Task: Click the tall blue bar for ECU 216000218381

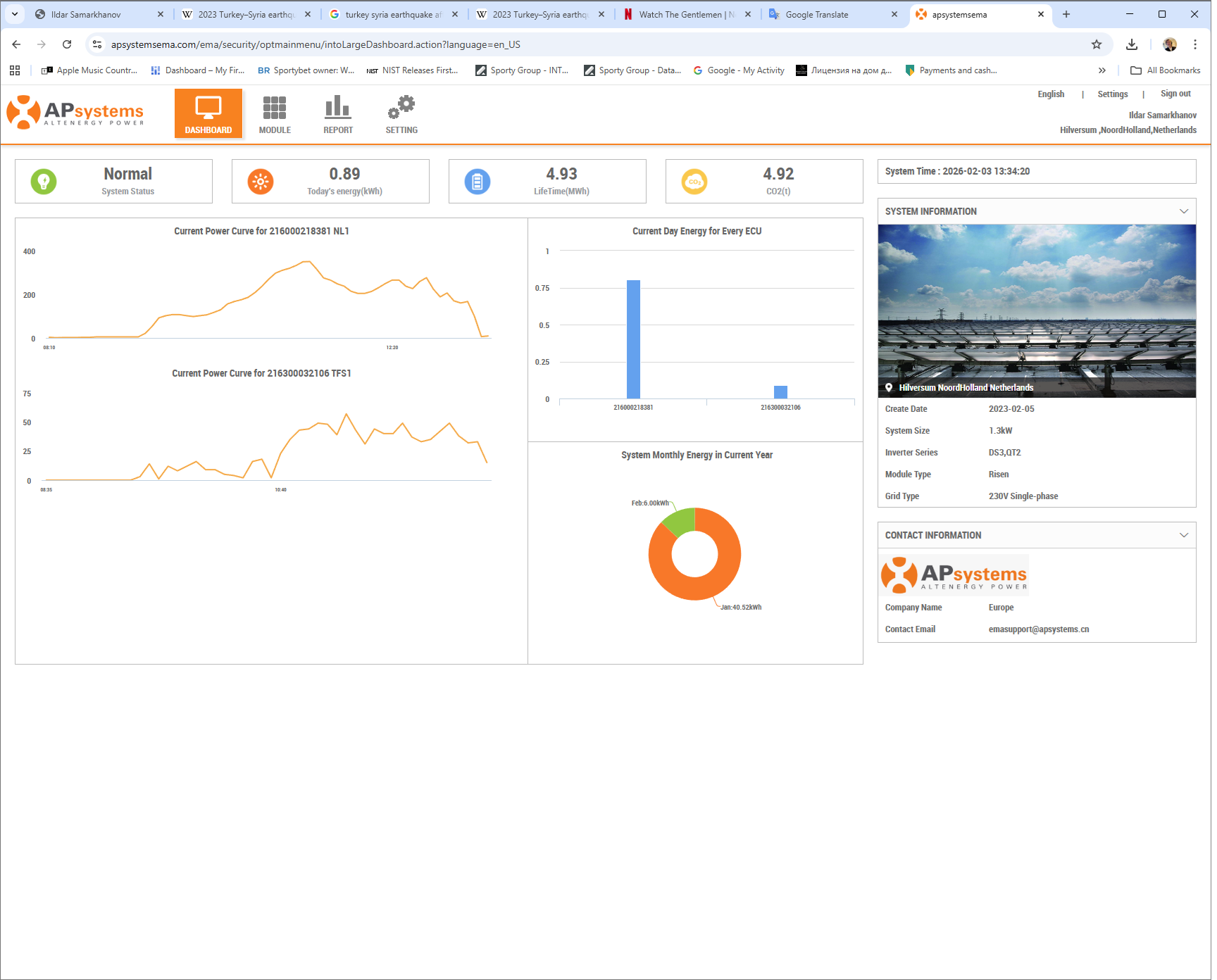Action: coord(633,339)
